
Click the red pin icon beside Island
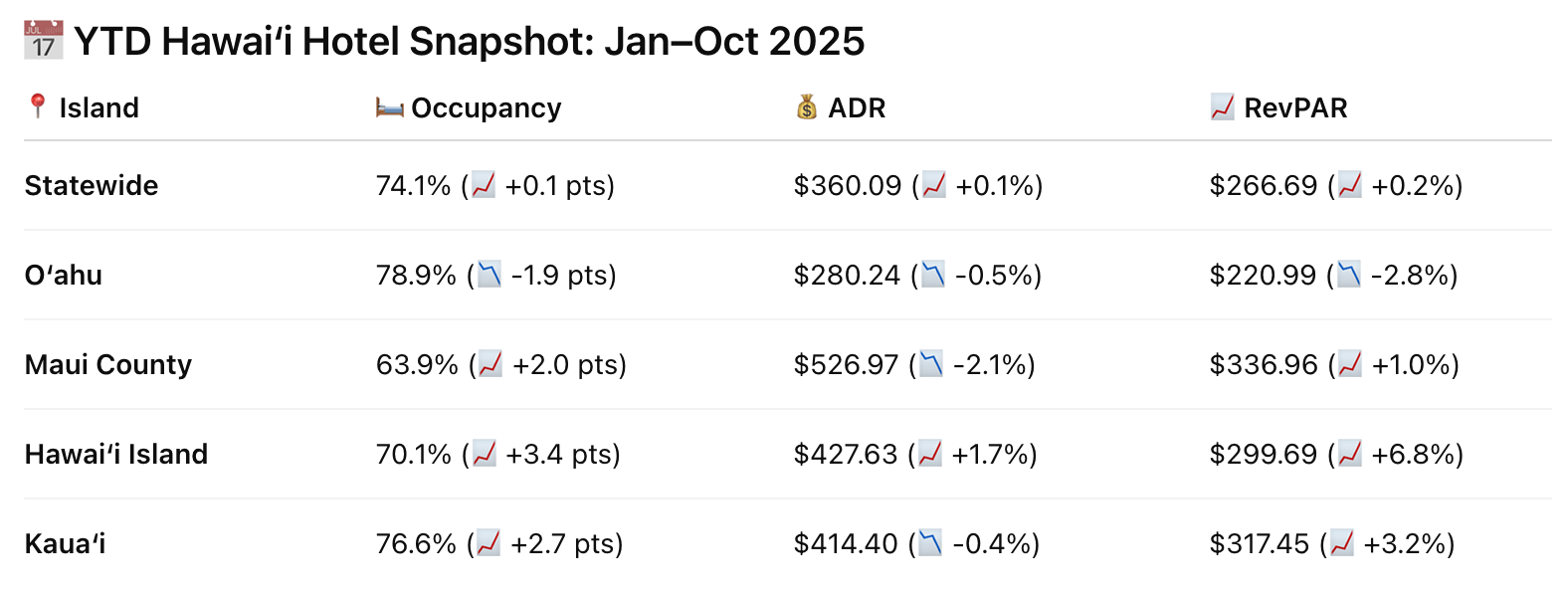tap(38, 105)
